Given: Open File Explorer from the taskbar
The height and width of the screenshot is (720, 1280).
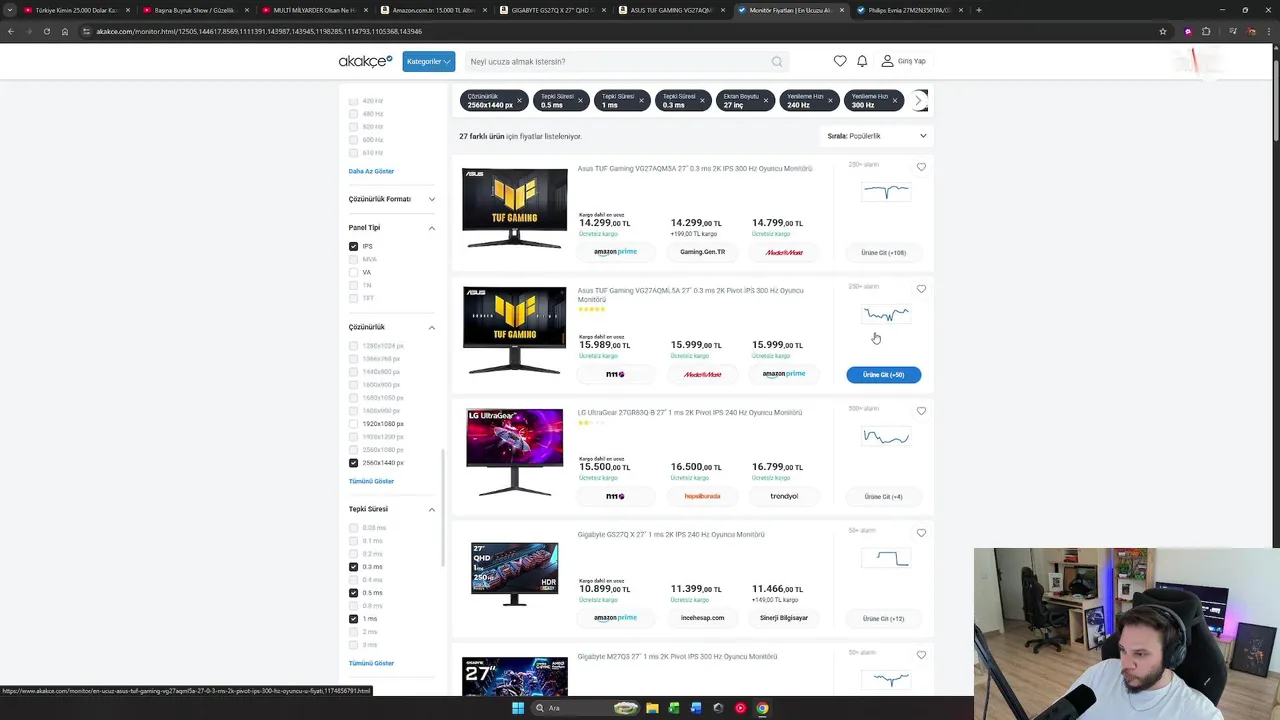Looking at the screenshot, I should tap(652, 708).
